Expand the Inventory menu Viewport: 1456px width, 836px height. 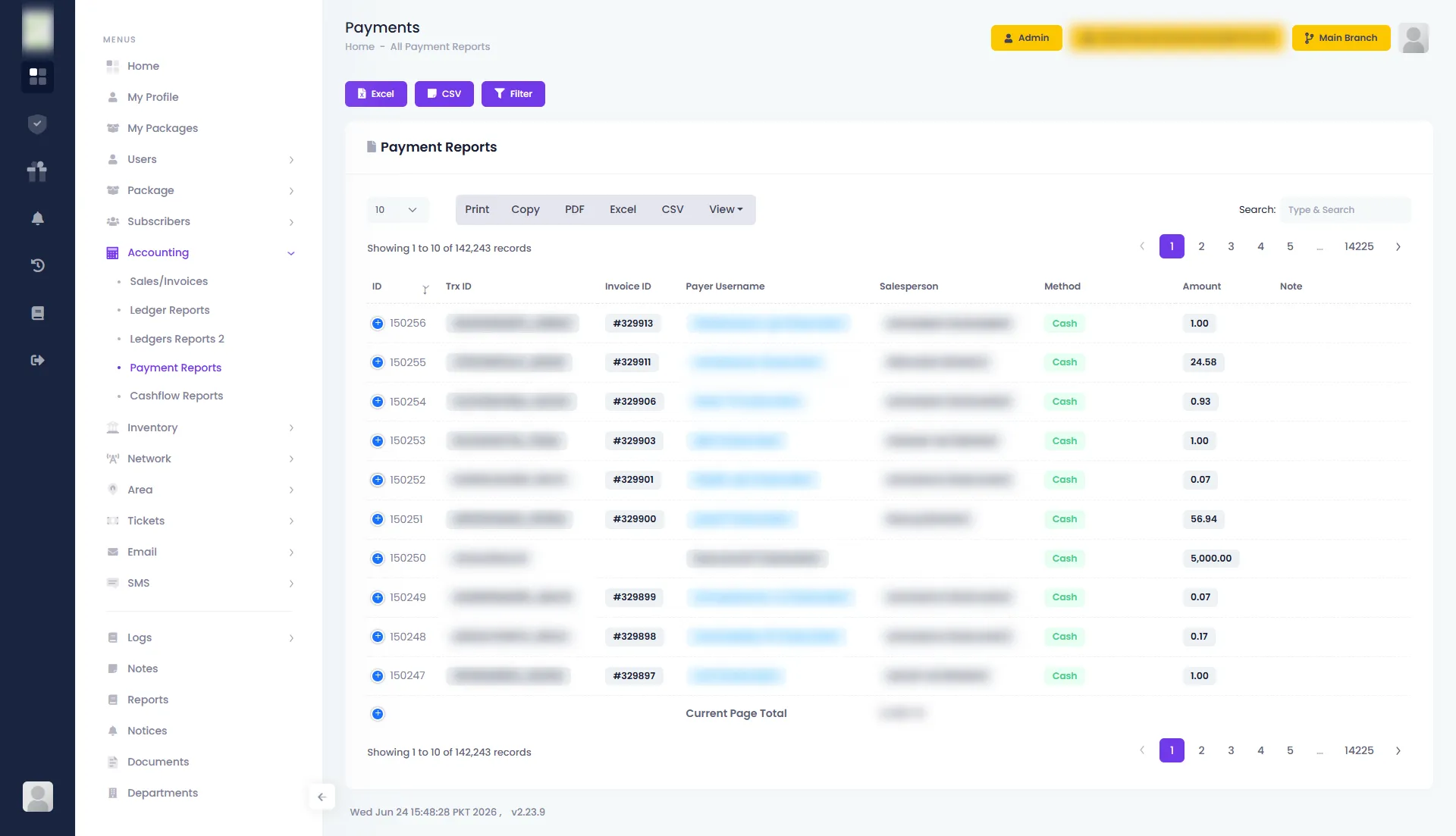[199, 428]
